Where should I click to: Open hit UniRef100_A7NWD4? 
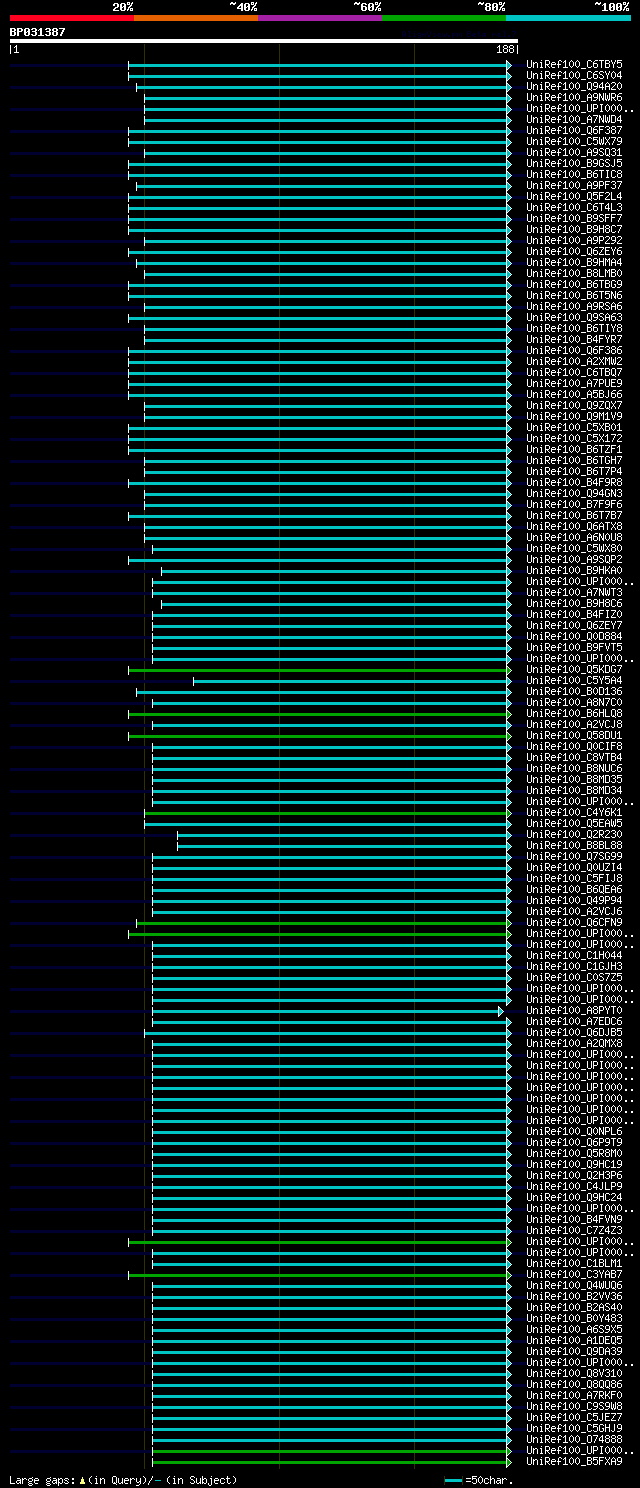(574, 120)
